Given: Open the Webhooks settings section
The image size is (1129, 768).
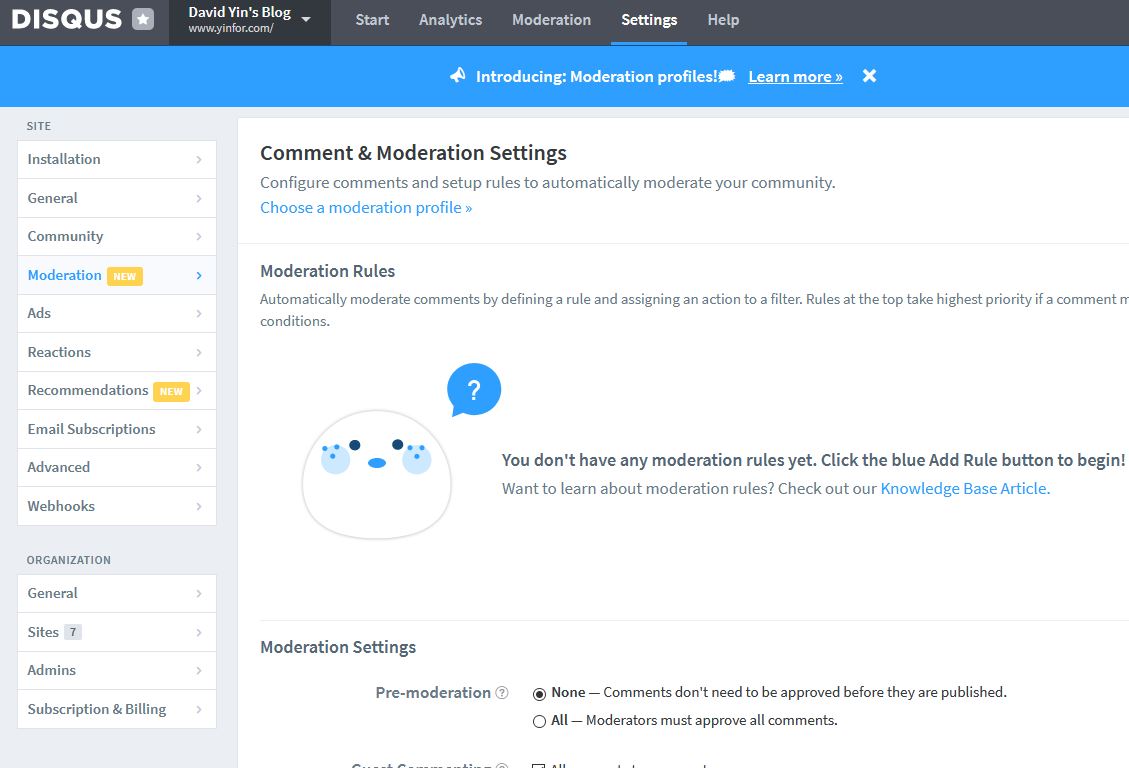Looking at the screenshot, I should coord(116,506).
